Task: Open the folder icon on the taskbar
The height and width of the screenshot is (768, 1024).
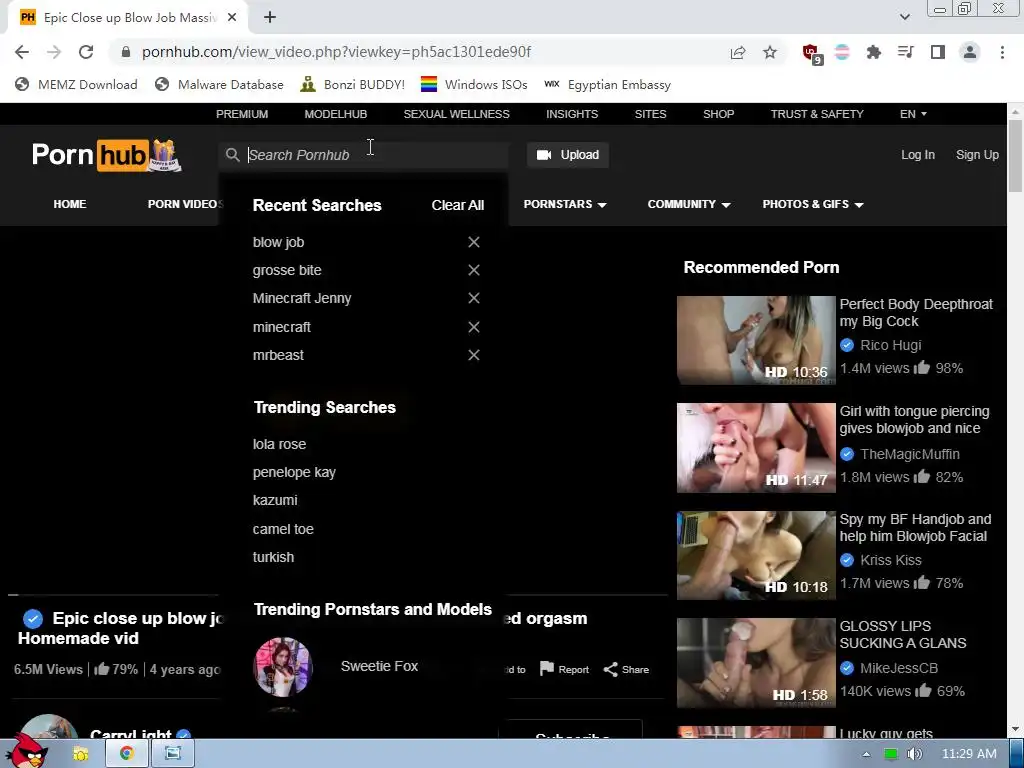Action: 81,754
